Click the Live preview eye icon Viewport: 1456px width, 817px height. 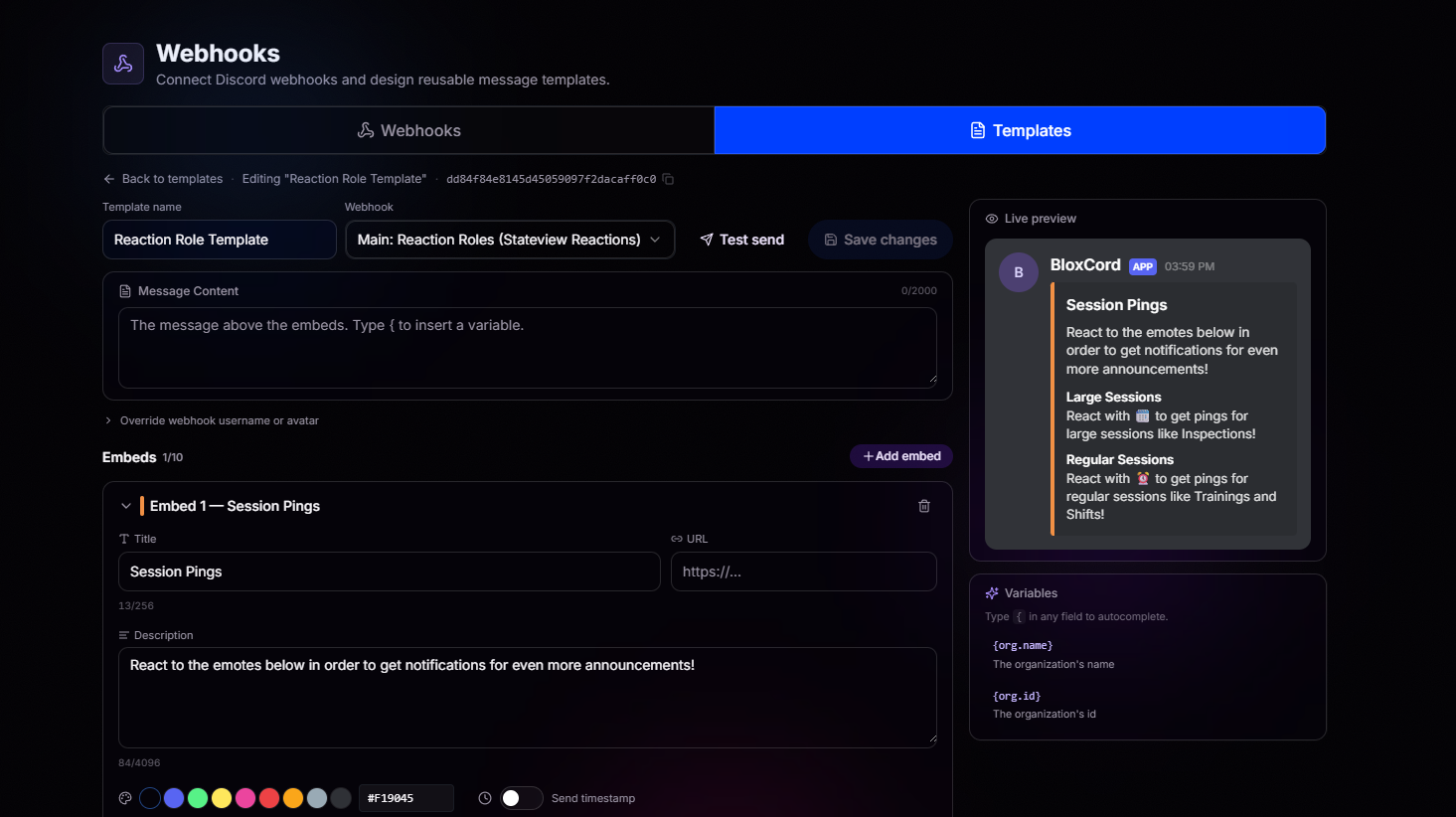pos(992,219)
